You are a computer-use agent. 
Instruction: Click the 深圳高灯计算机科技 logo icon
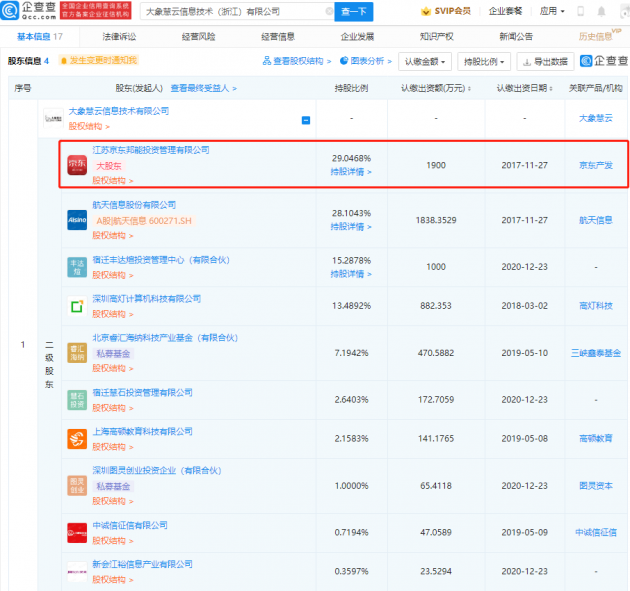click(x=77, y=306)
